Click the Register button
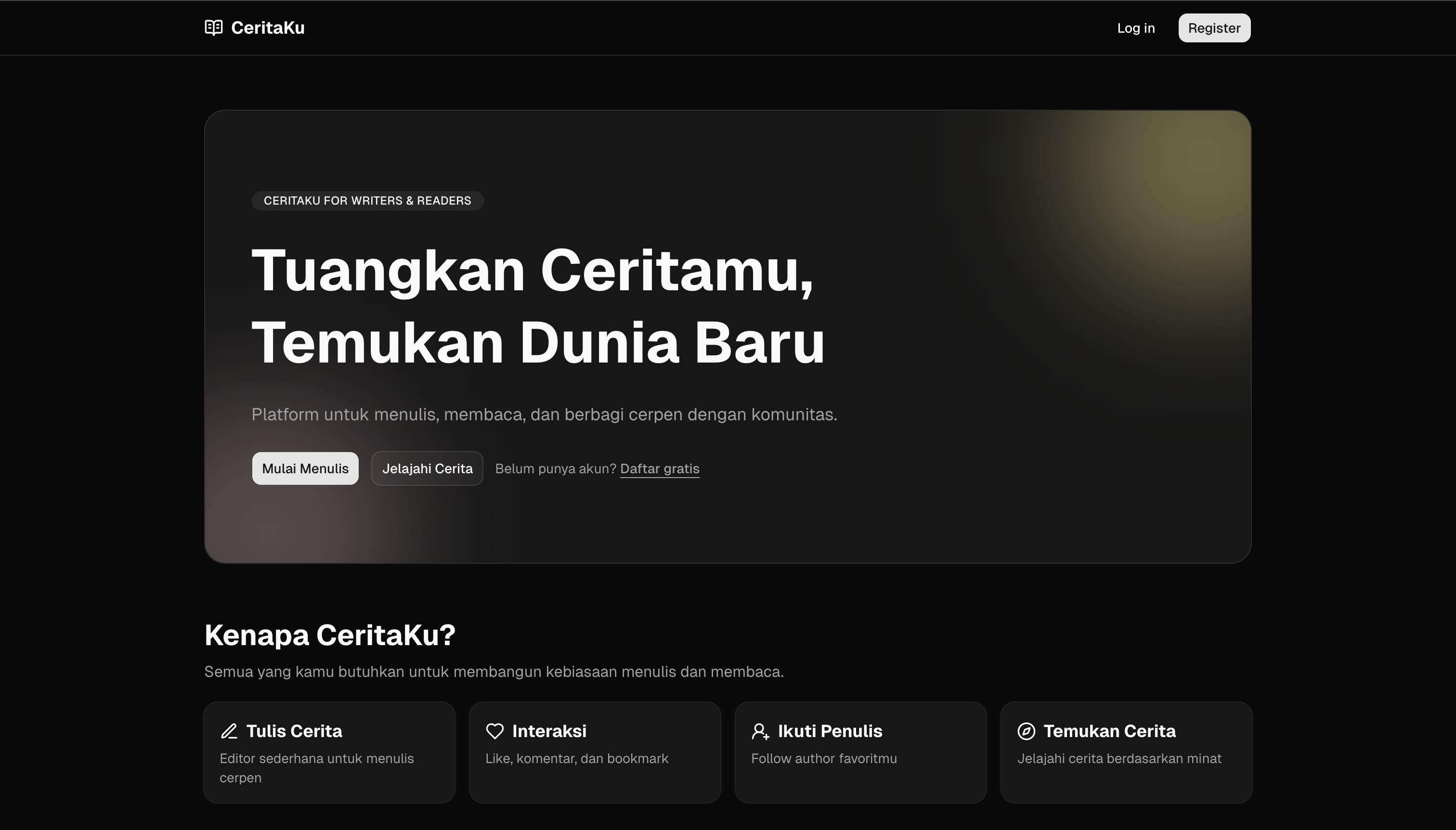Viewport: 1456px width, 830px height. 1214,28
